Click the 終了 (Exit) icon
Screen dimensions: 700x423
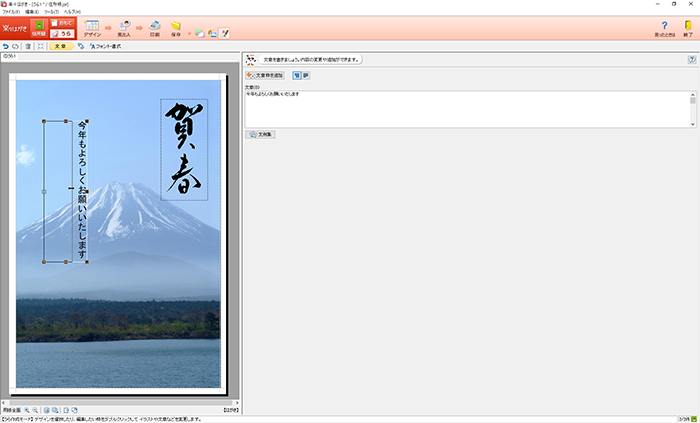(x=687, y=28)
